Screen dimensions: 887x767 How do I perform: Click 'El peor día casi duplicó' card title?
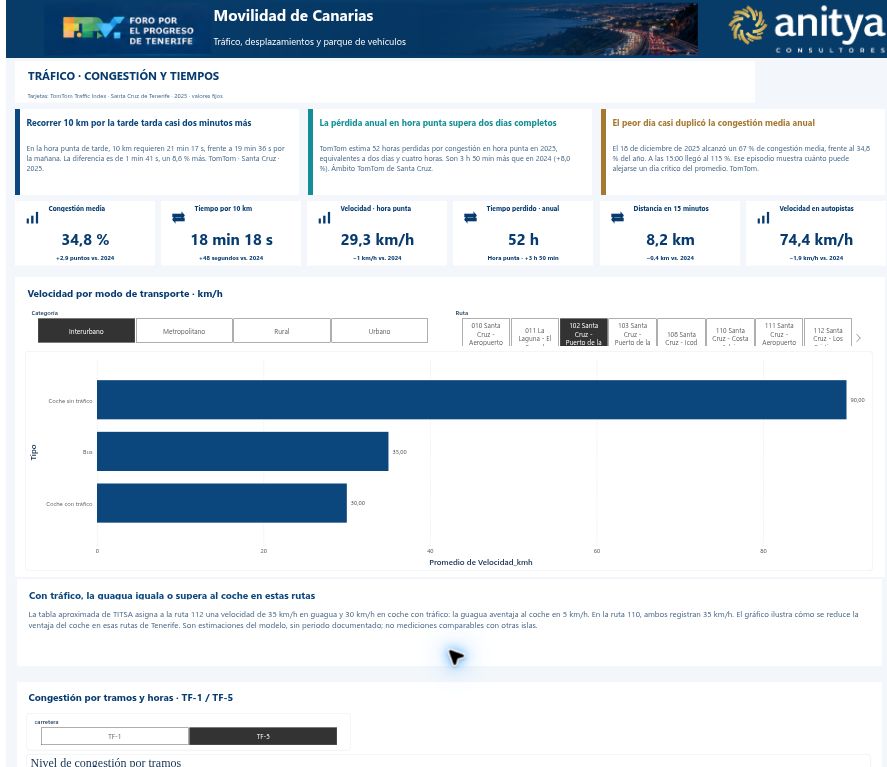coord(713,123)
